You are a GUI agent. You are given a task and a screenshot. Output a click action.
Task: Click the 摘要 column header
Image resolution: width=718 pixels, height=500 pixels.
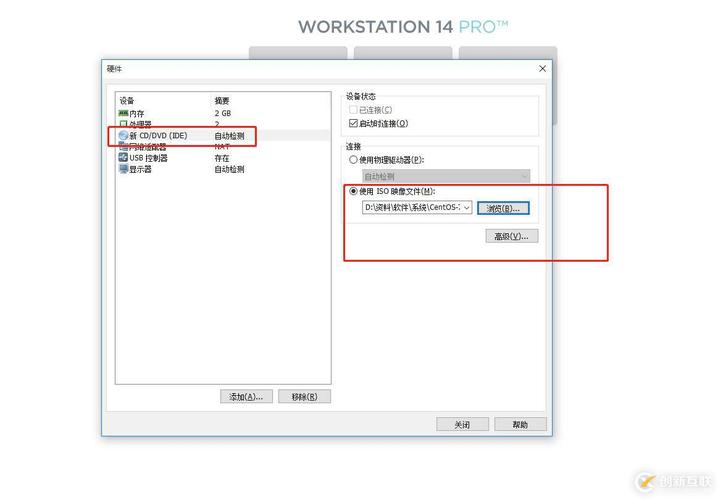(222, 100)
